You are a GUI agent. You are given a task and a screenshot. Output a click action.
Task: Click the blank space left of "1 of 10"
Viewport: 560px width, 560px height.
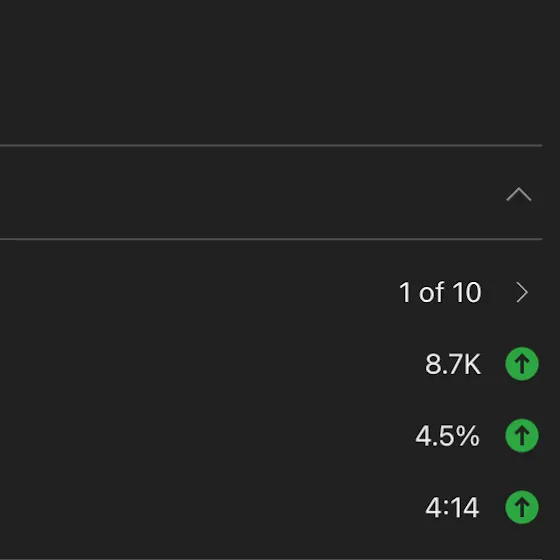[198, 292]
